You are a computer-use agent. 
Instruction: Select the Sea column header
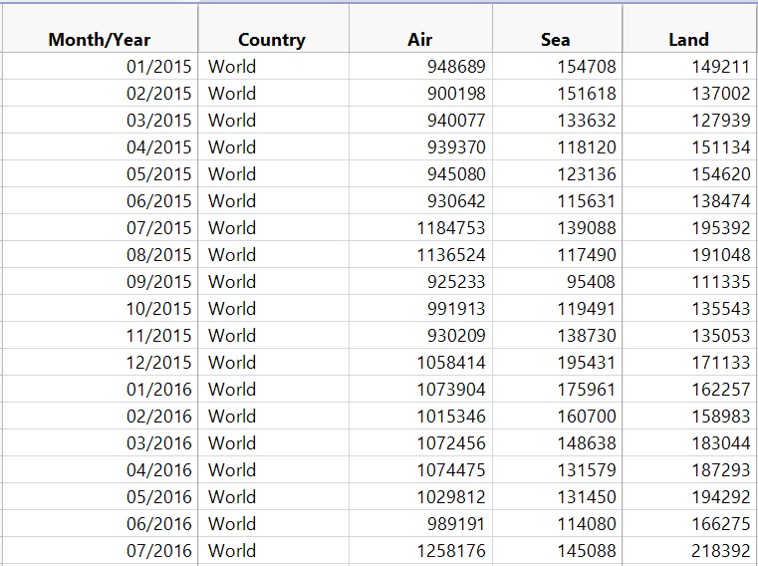[x=555, y=40]
